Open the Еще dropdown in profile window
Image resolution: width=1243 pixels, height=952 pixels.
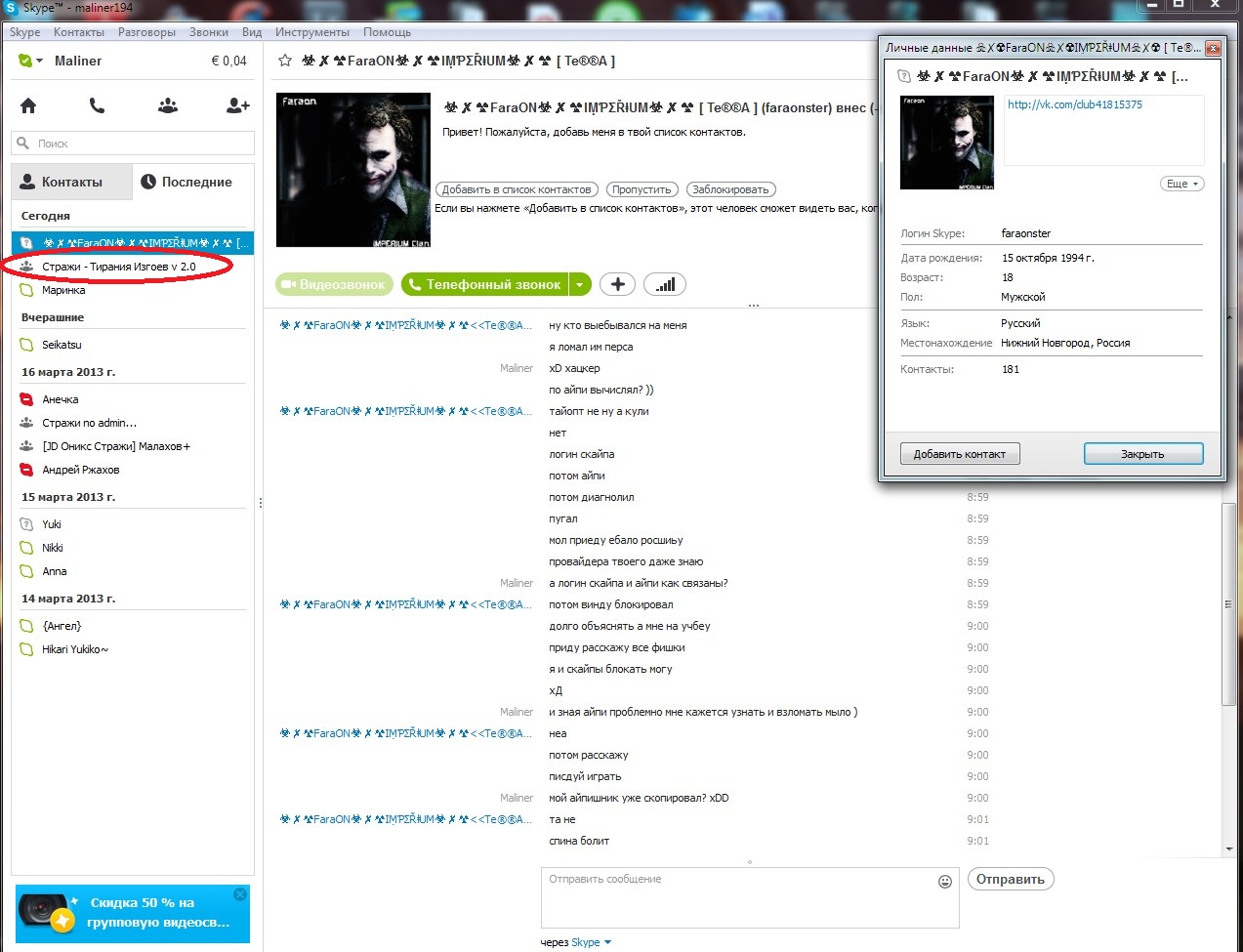click(x=1181, y=184)
